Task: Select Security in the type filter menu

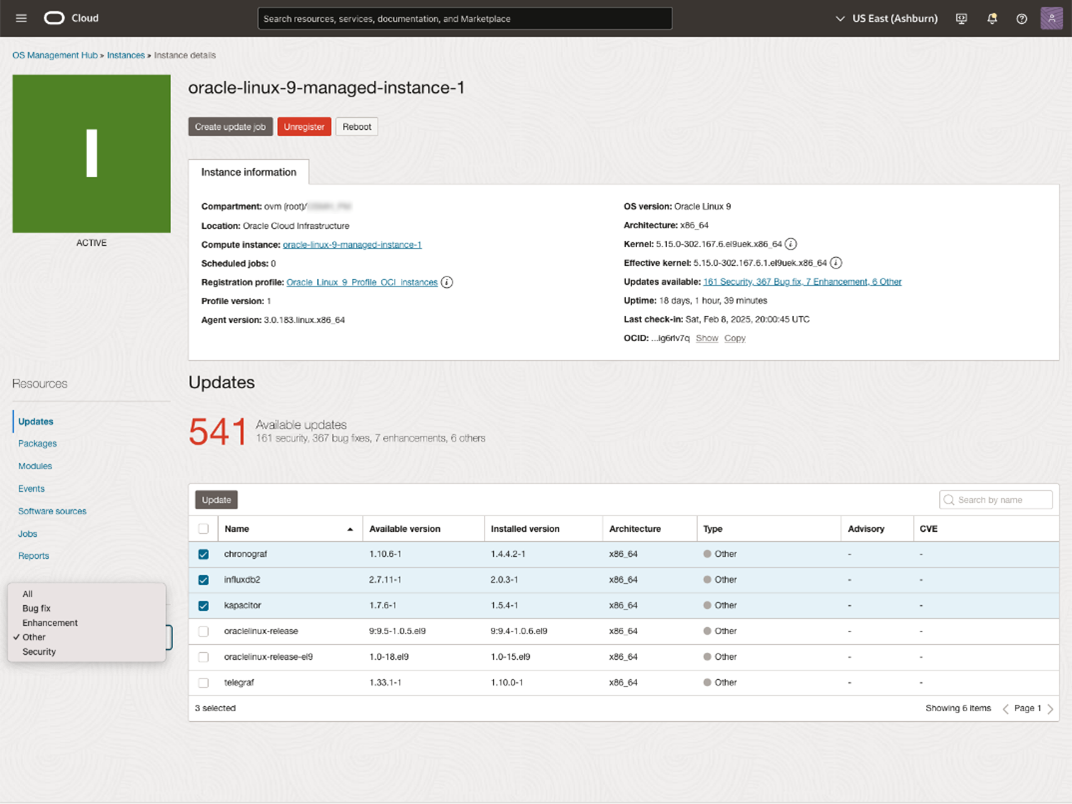Action: point(41,651)
